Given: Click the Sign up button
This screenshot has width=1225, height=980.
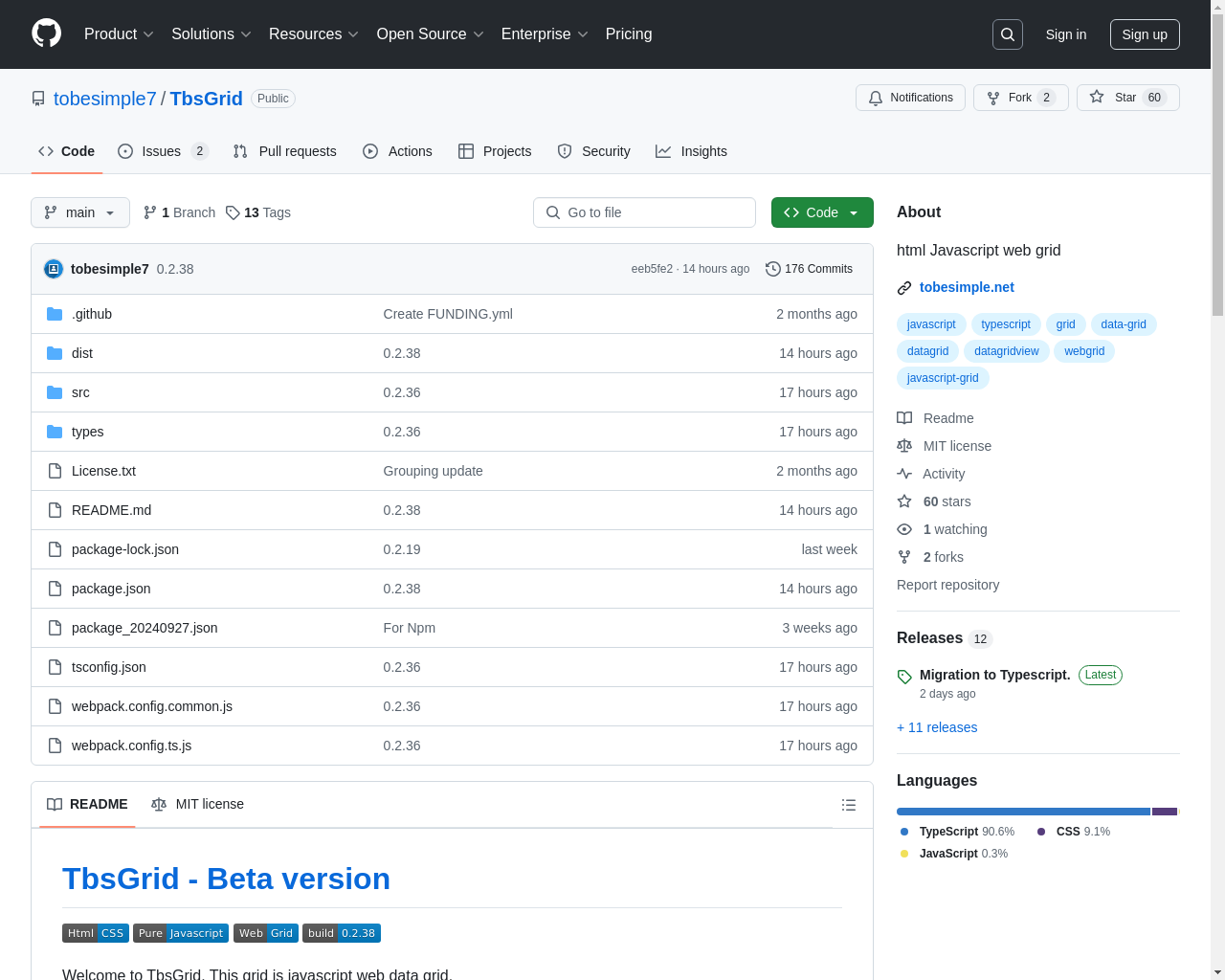Looking at the screenshot, I should click(1145, 34).
